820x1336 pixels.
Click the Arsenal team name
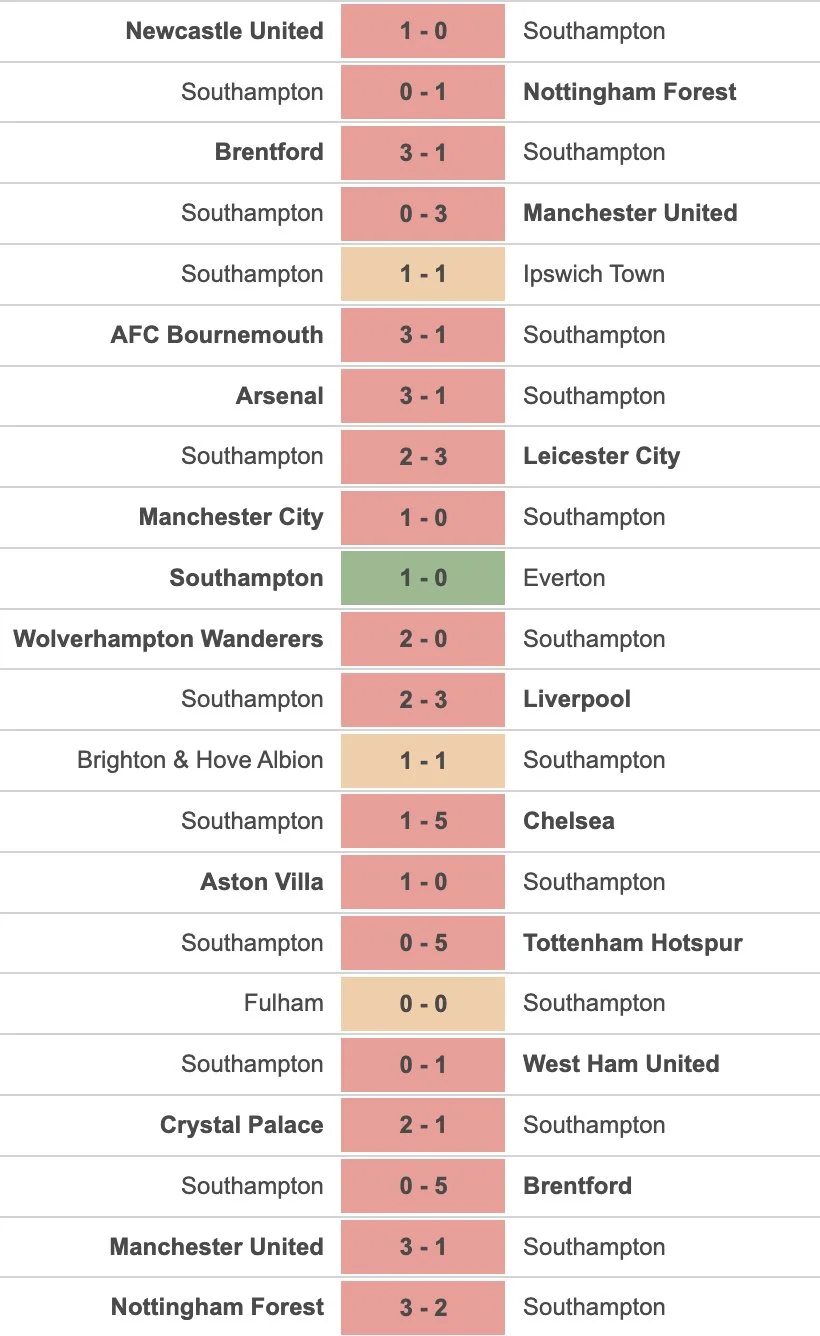(279, 396)
